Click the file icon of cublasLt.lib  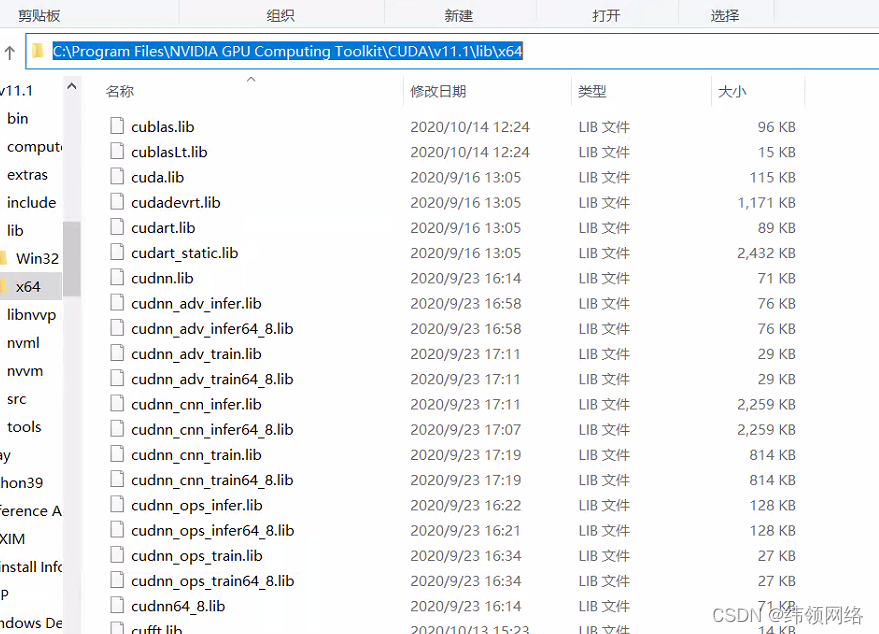coord(117,151)
